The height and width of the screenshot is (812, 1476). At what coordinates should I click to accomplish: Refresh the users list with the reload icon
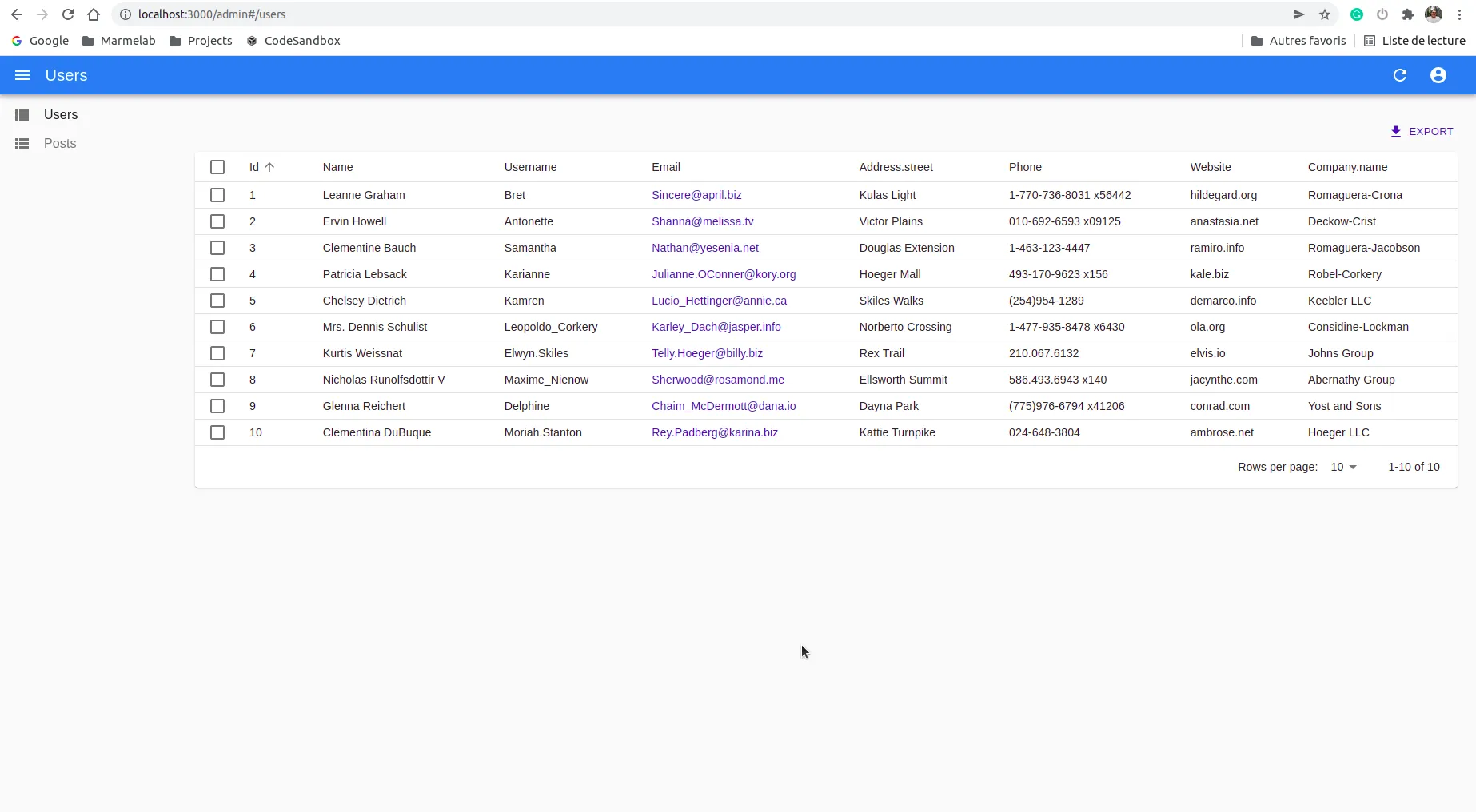coord(1400,75)
